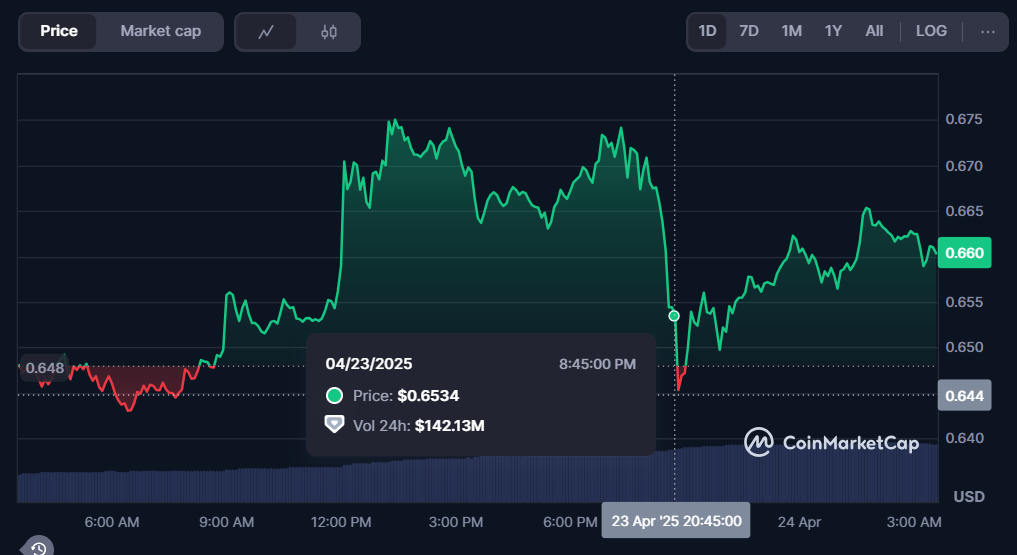Open the three-dot more options menu
This screenshot has height=555, width=1017.
988,31
